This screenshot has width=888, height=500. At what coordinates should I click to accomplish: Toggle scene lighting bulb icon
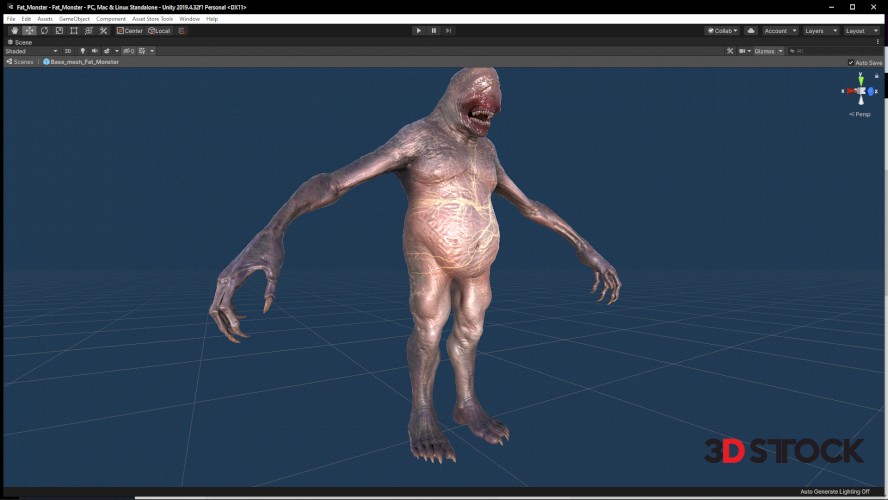tap(82, 51)
